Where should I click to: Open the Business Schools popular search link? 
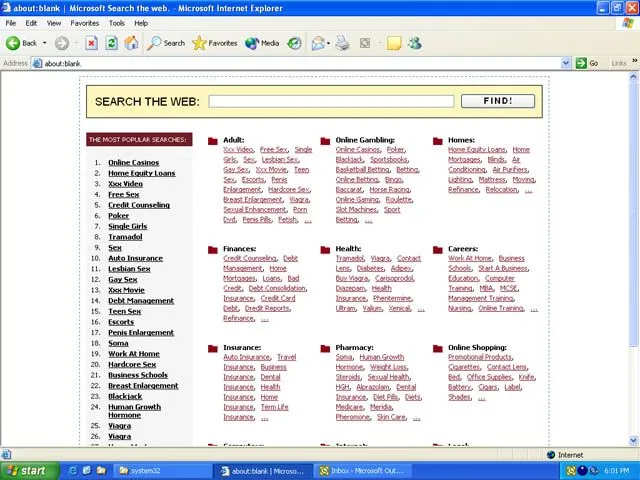(x=138, y=375)
